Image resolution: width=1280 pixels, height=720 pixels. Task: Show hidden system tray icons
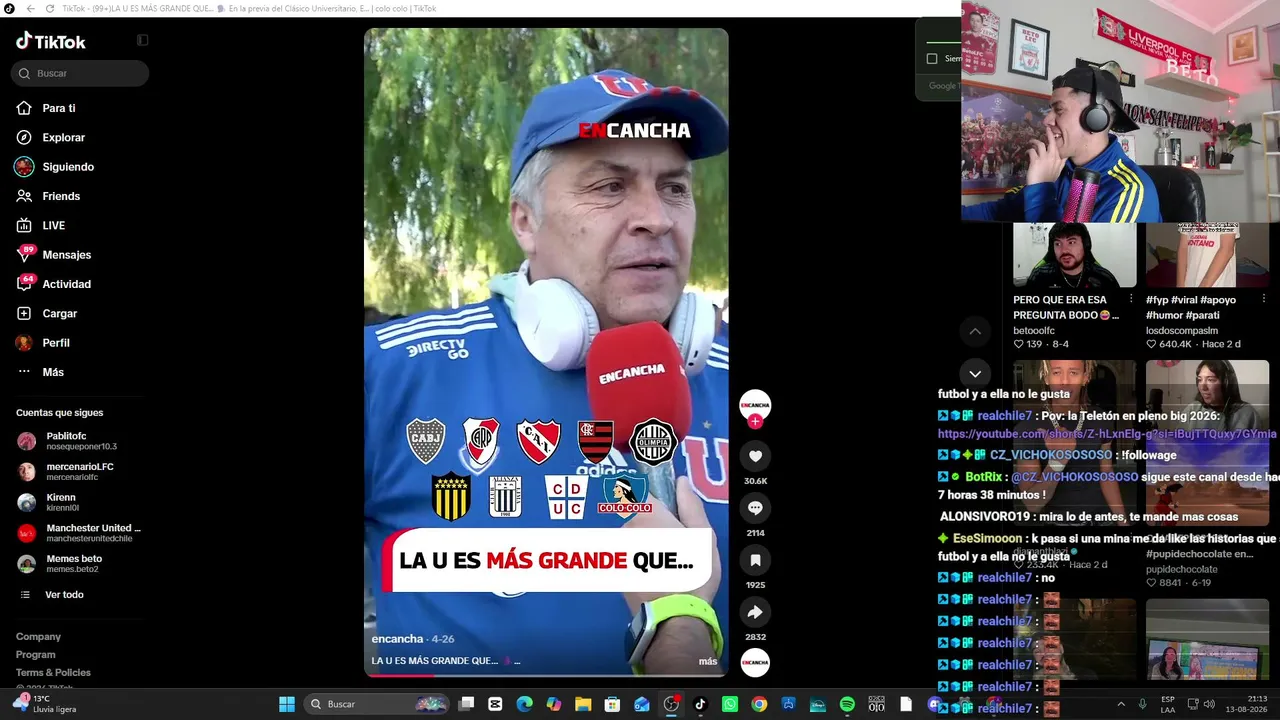pyautogui.click(x=1121, y=704)
